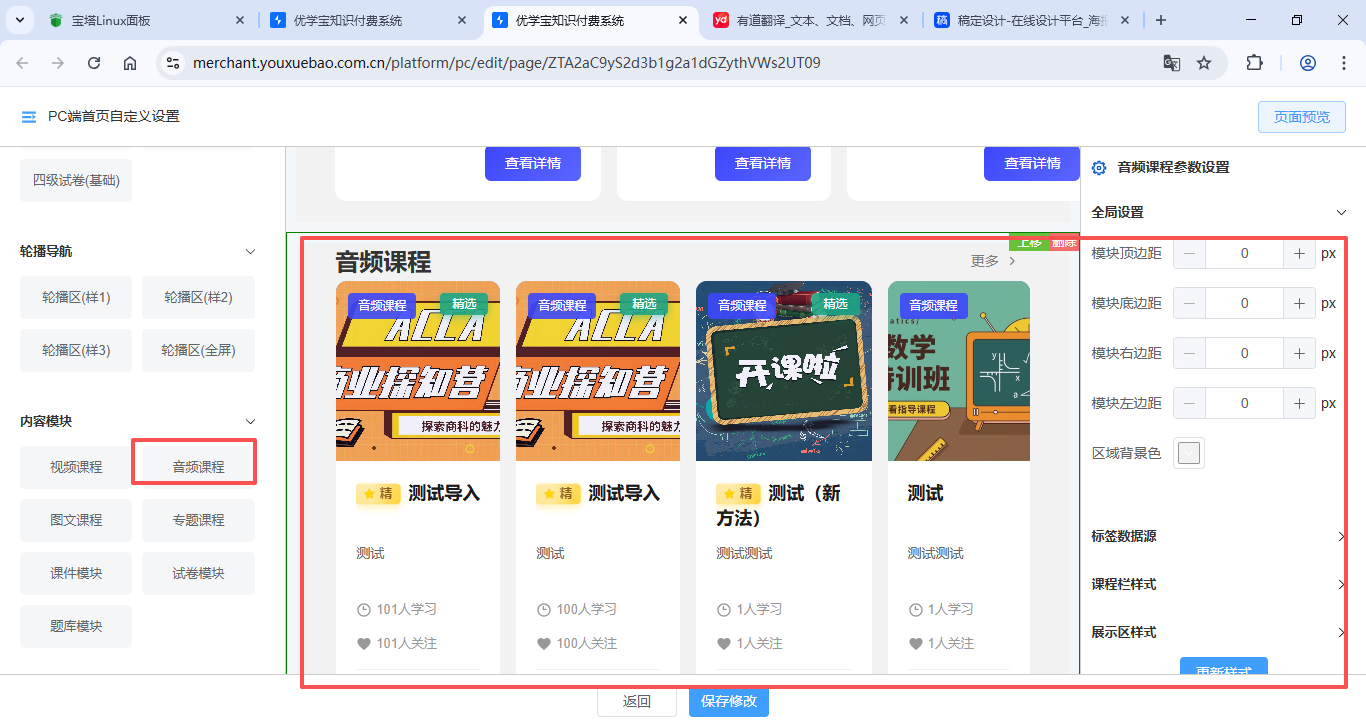Click the translate page icon
Viewport: 1366px width, 728px height.
click(x=1171, y=63)
